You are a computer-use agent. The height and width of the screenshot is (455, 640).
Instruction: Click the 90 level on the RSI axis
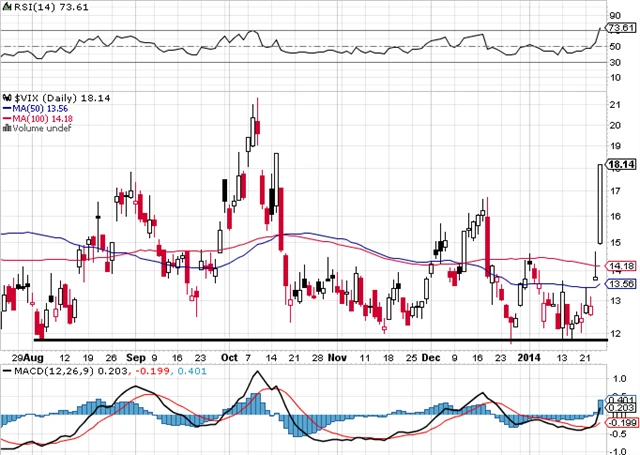tap(616, 15)
